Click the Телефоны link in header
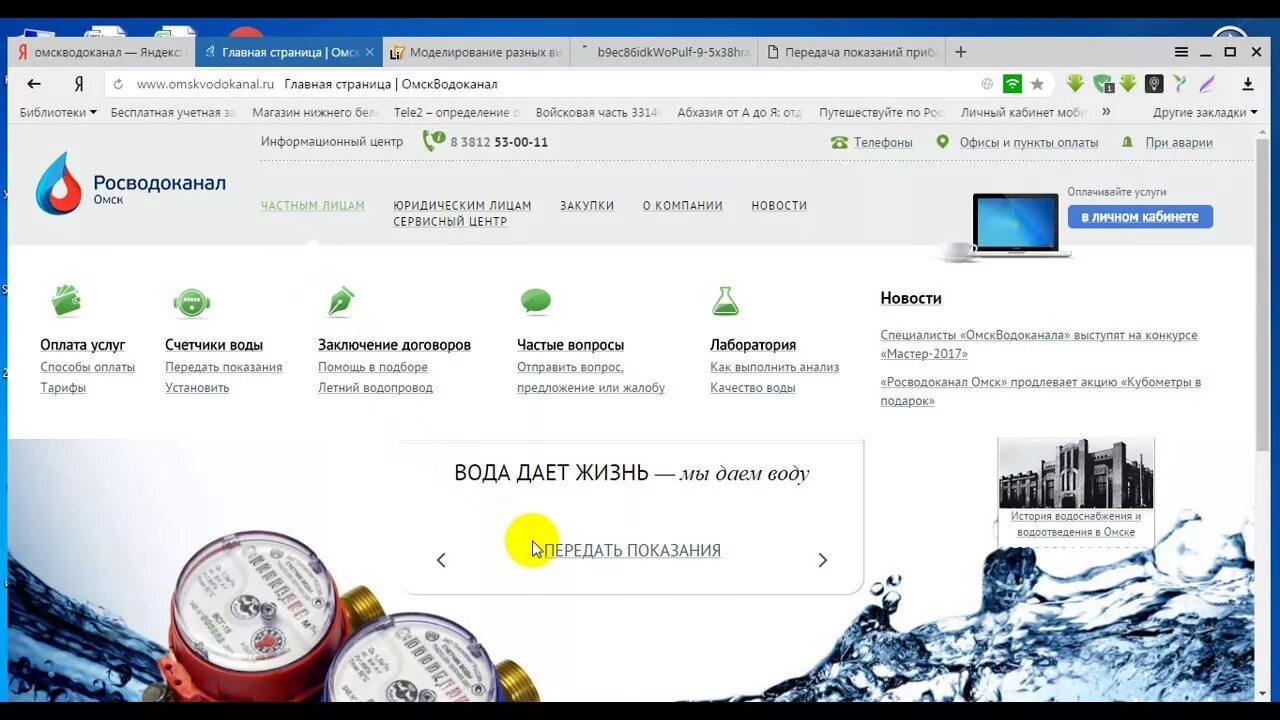The height and width of the screenshot is (720, 1280). click(x=883, y=142)
